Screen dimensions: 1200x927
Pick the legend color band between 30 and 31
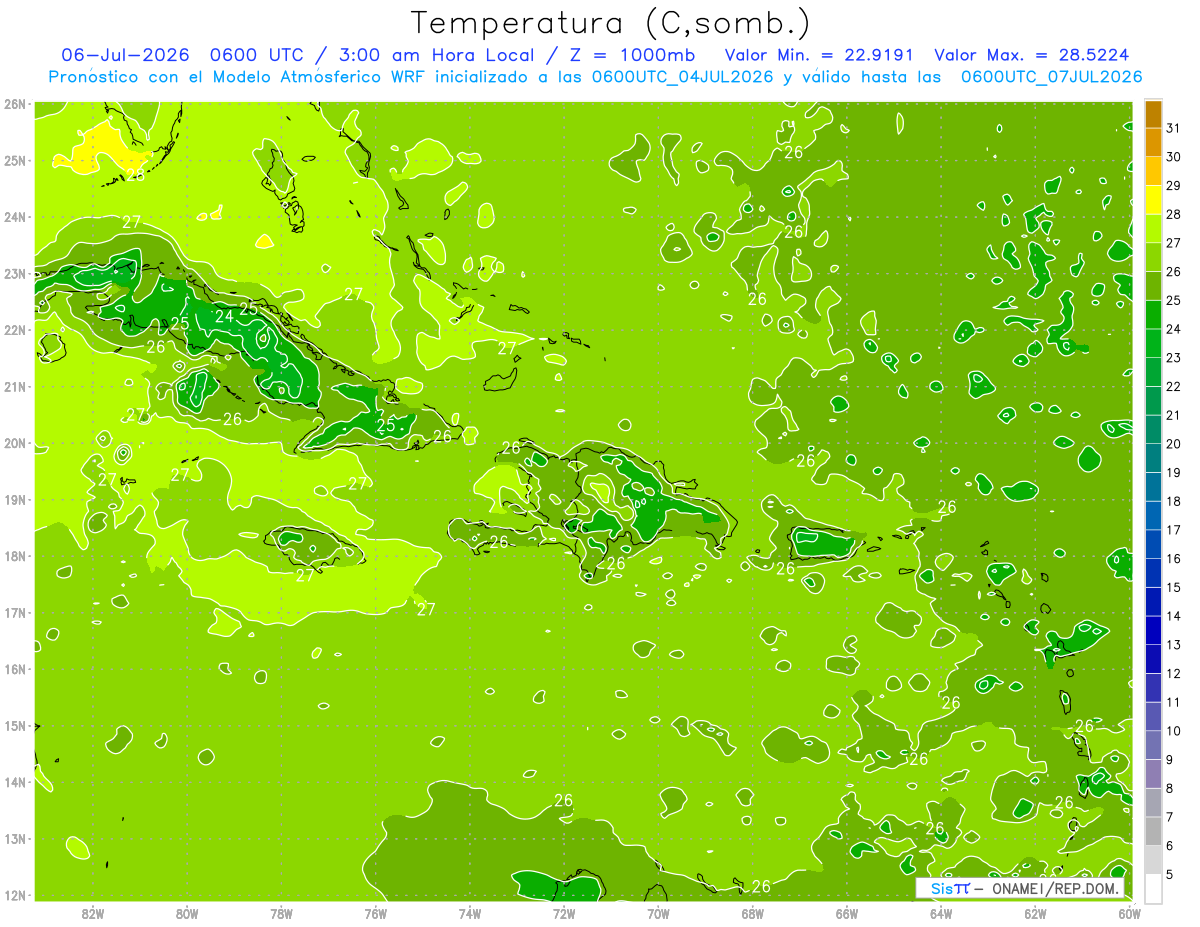1153,142
